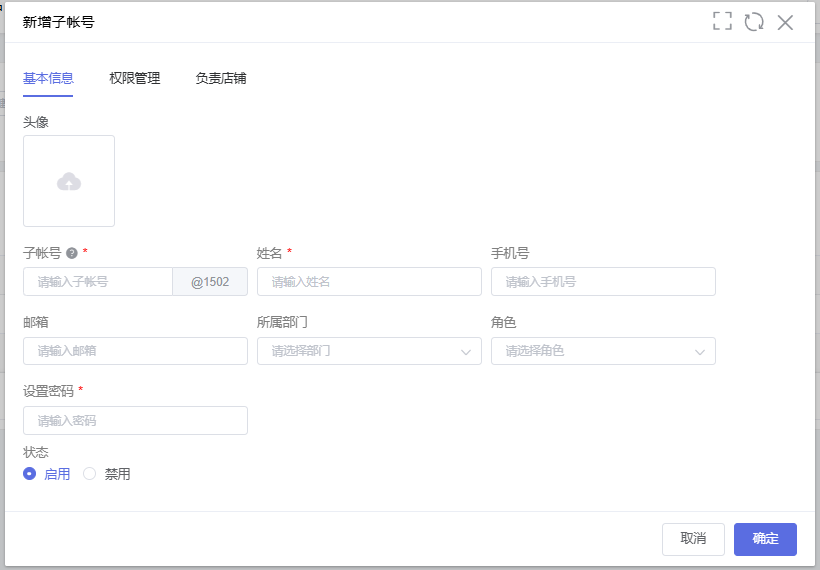Click the 手机号 input field

(x=603, y=282)
